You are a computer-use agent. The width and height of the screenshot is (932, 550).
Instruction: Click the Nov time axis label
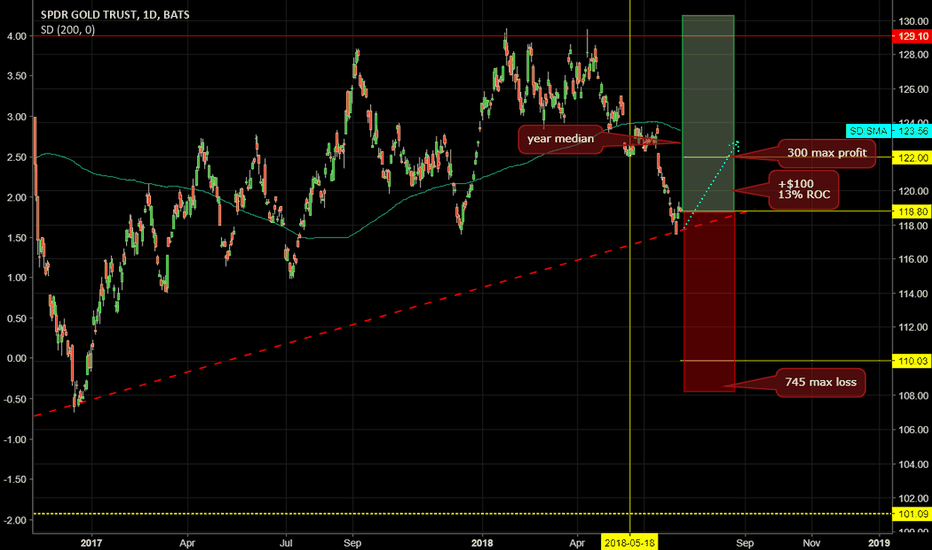(x=811, y=543)
